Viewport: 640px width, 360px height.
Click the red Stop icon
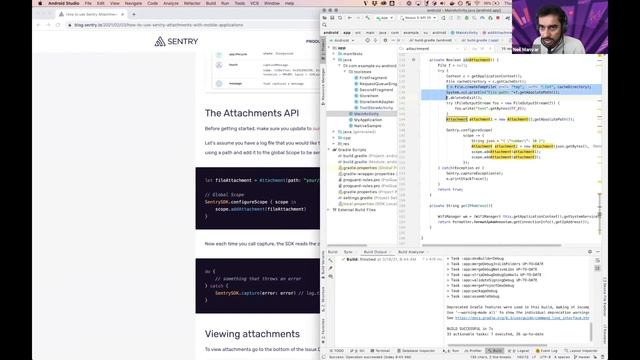[498, 18]
